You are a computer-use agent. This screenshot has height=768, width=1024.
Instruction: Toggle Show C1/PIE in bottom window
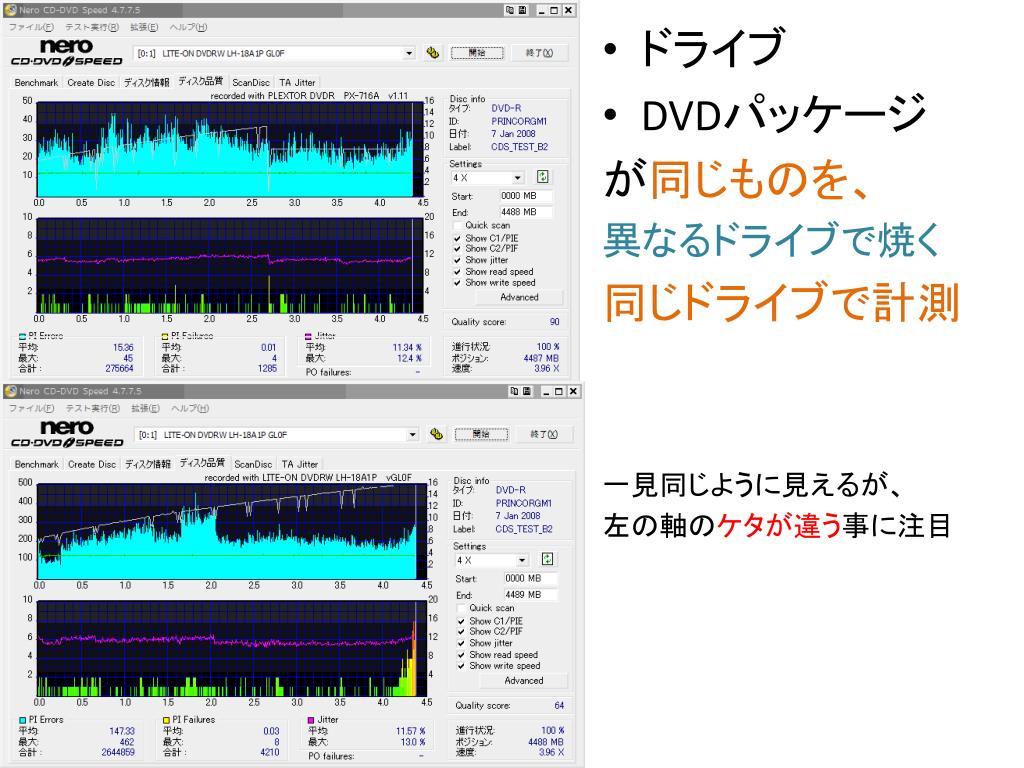[x=461, y=622]
